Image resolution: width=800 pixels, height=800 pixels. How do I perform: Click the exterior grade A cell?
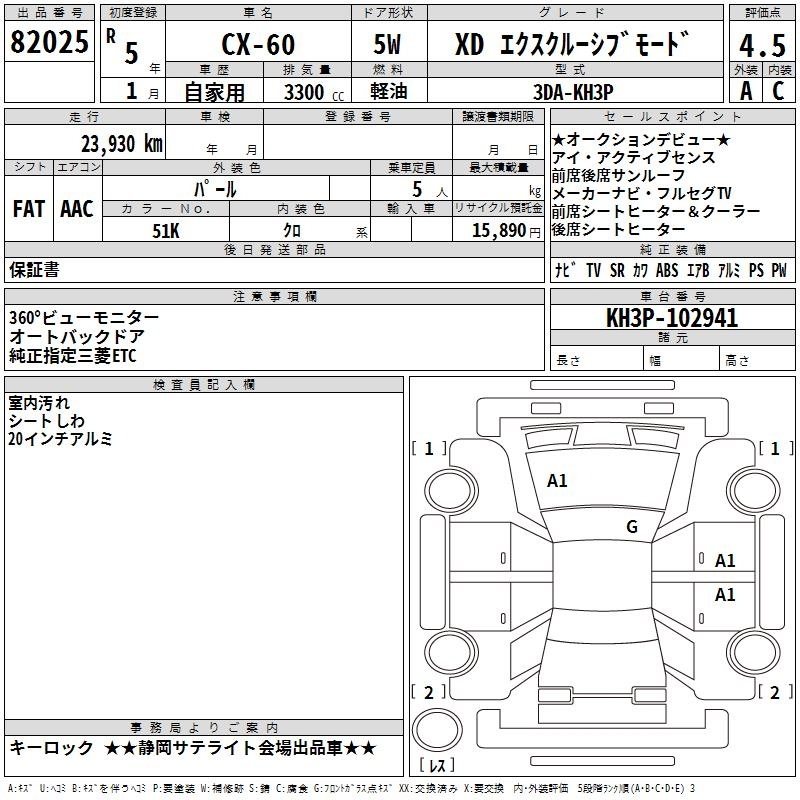[x=745, y=90]
